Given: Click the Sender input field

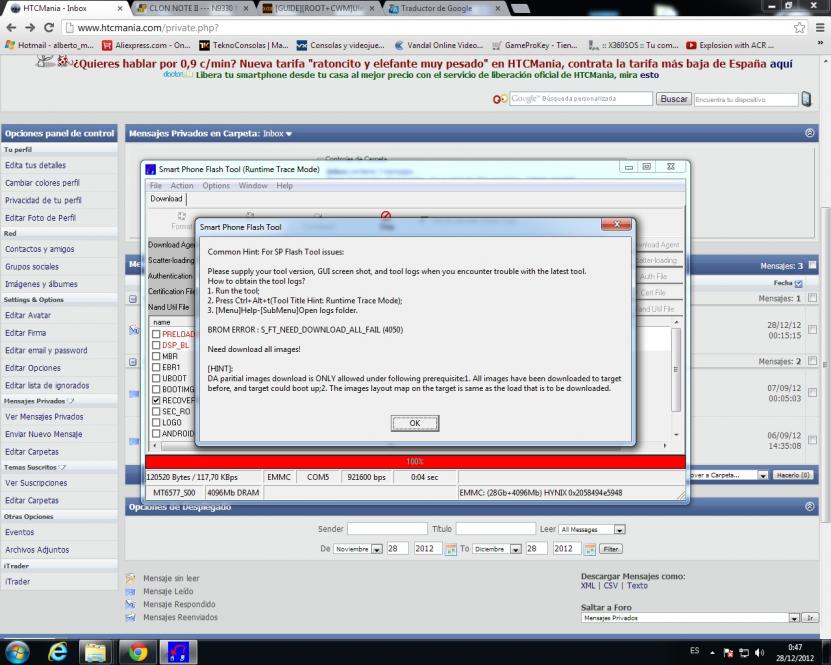Looking at the screenshot, I should pyautogui.click(x=387, y=529).
